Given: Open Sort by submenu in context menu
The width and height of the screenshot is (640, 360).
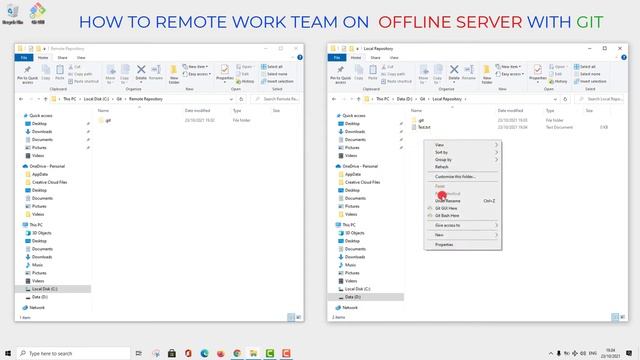Looking at the screenshot, I should pos(462,152).
